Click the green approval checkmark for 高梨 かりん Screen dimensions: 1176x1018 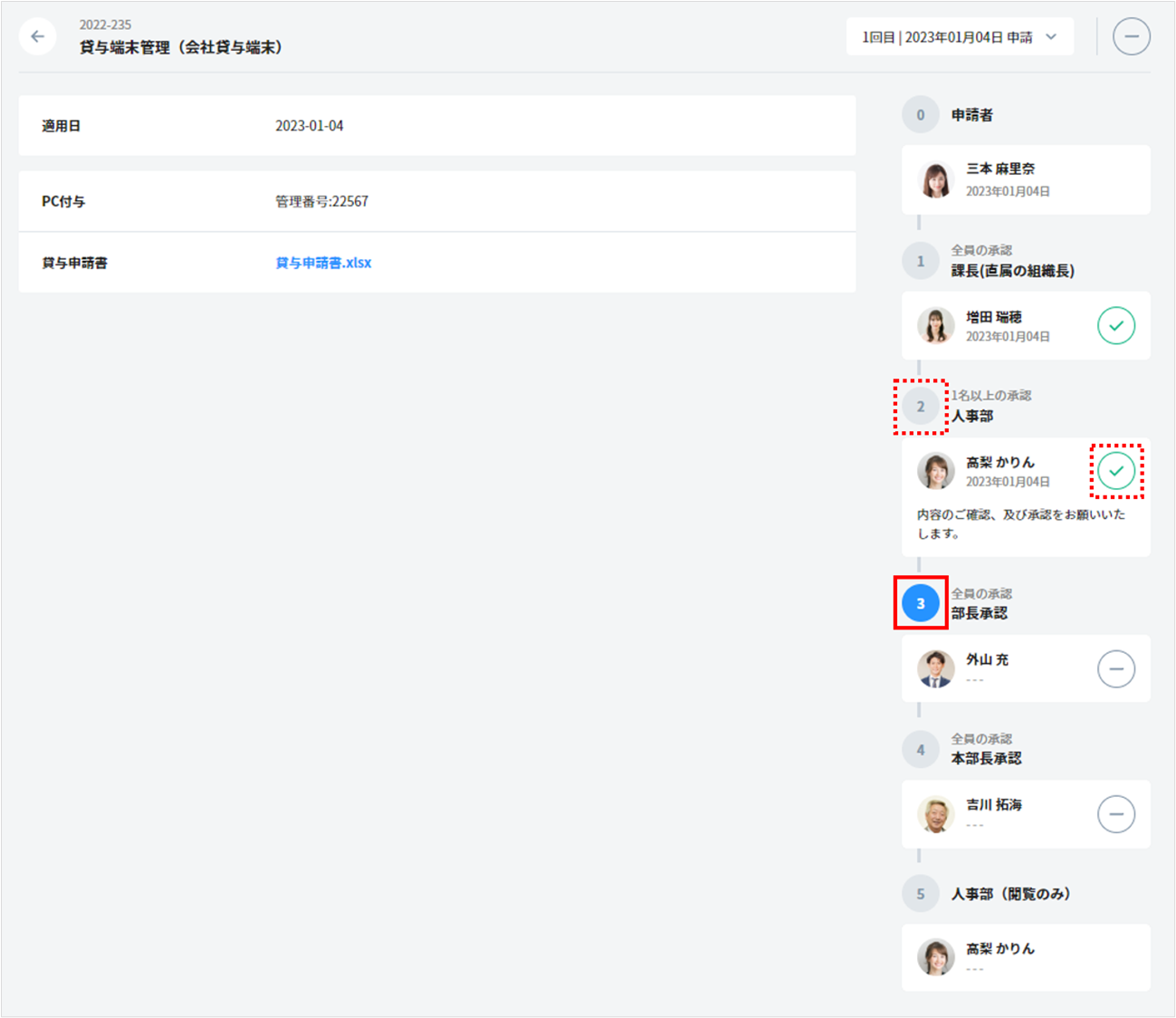tap(1115, 471)
